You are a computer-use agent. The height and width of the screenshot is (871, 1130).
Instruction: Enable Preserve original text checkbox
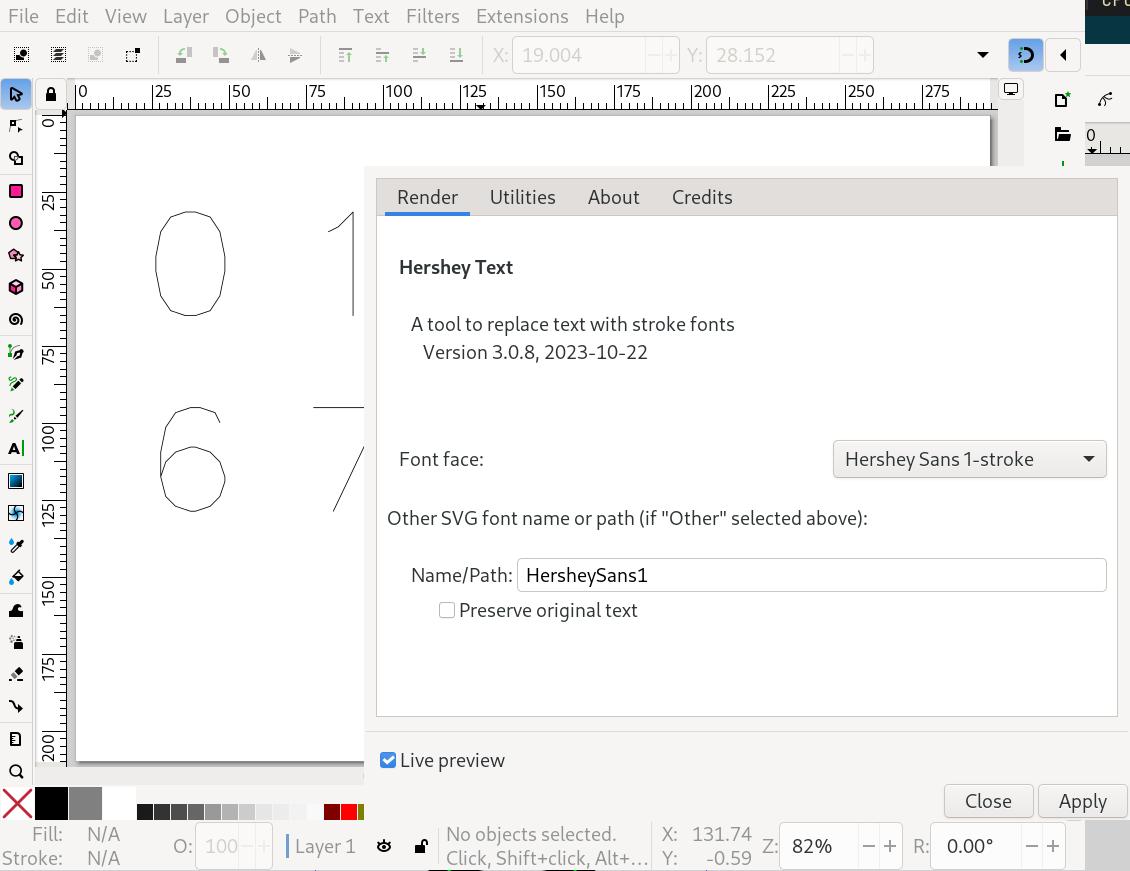447,610
